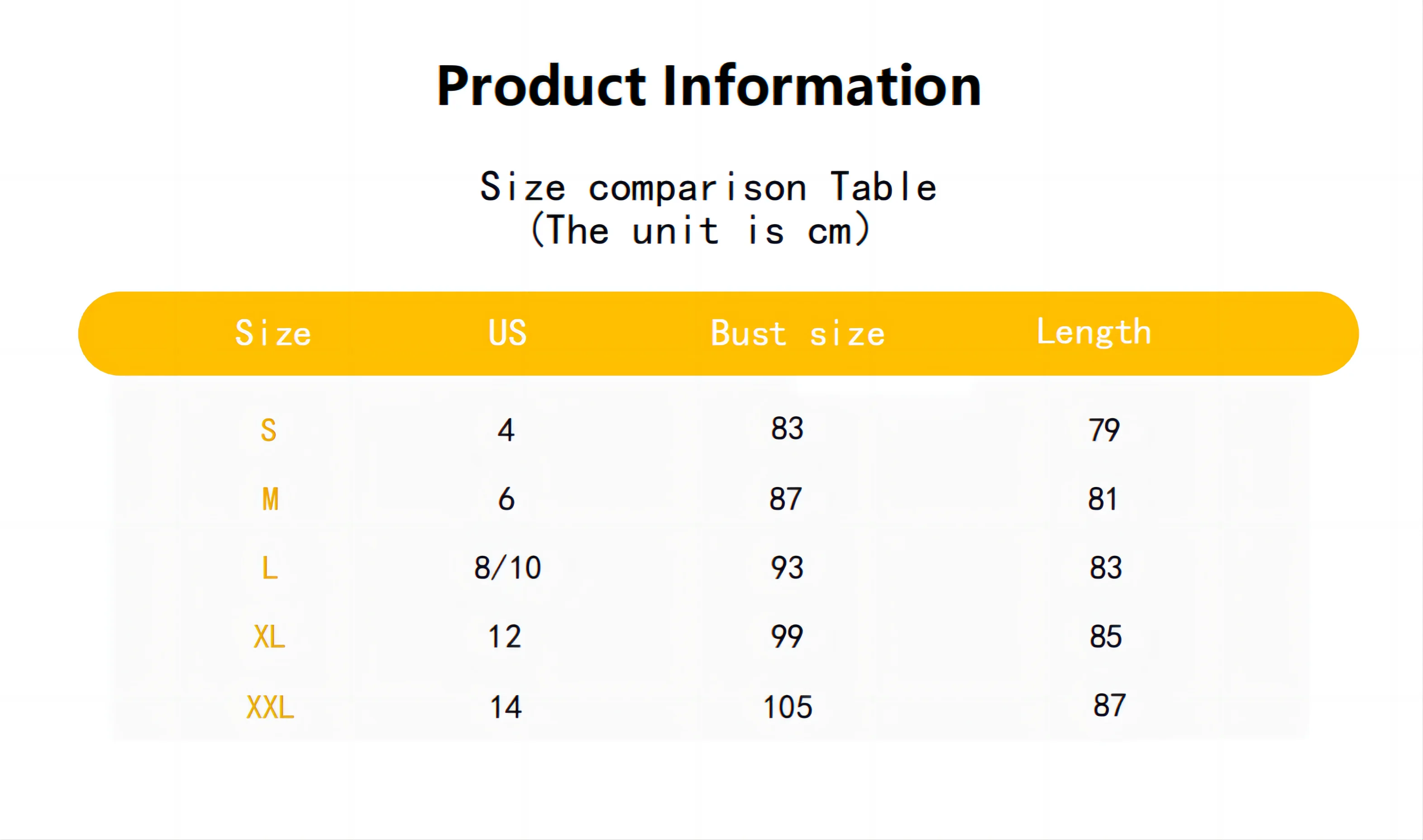Click the L size row label
This screenshot has height=840, width=1423.
[269, 568]
